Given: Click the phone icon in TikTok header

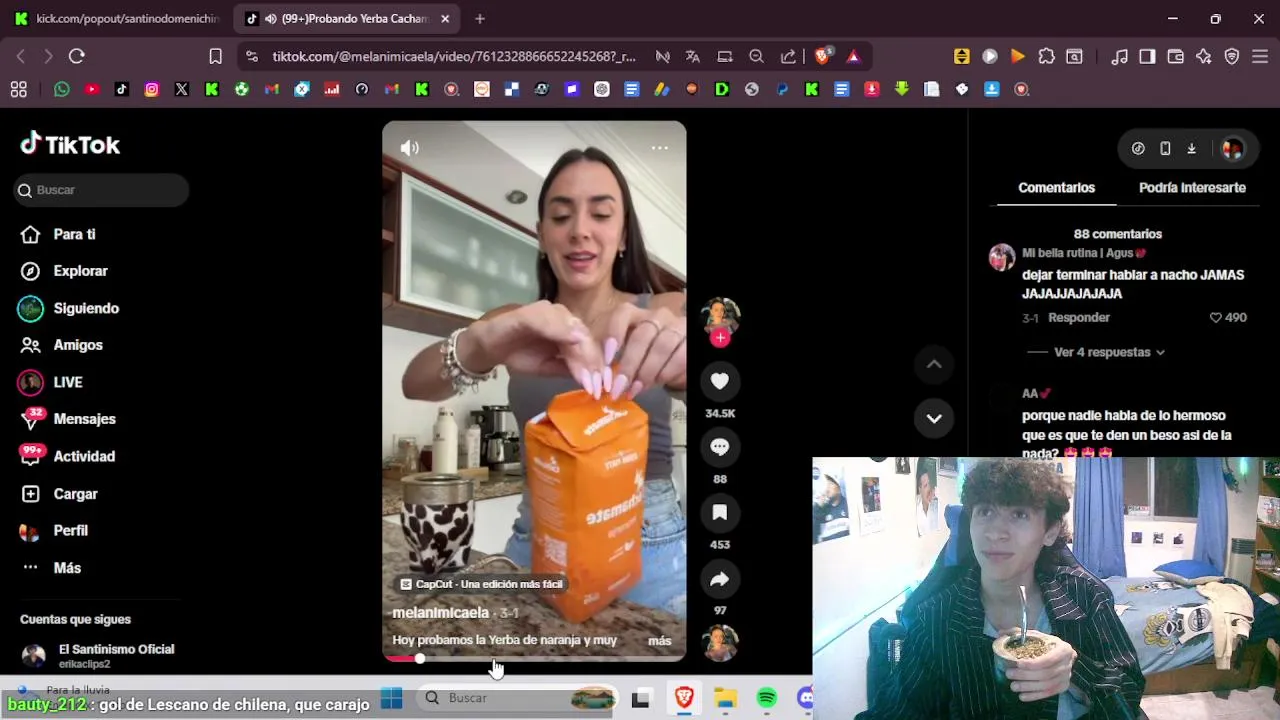Looking at the screenshot, I should (1165, 149).
